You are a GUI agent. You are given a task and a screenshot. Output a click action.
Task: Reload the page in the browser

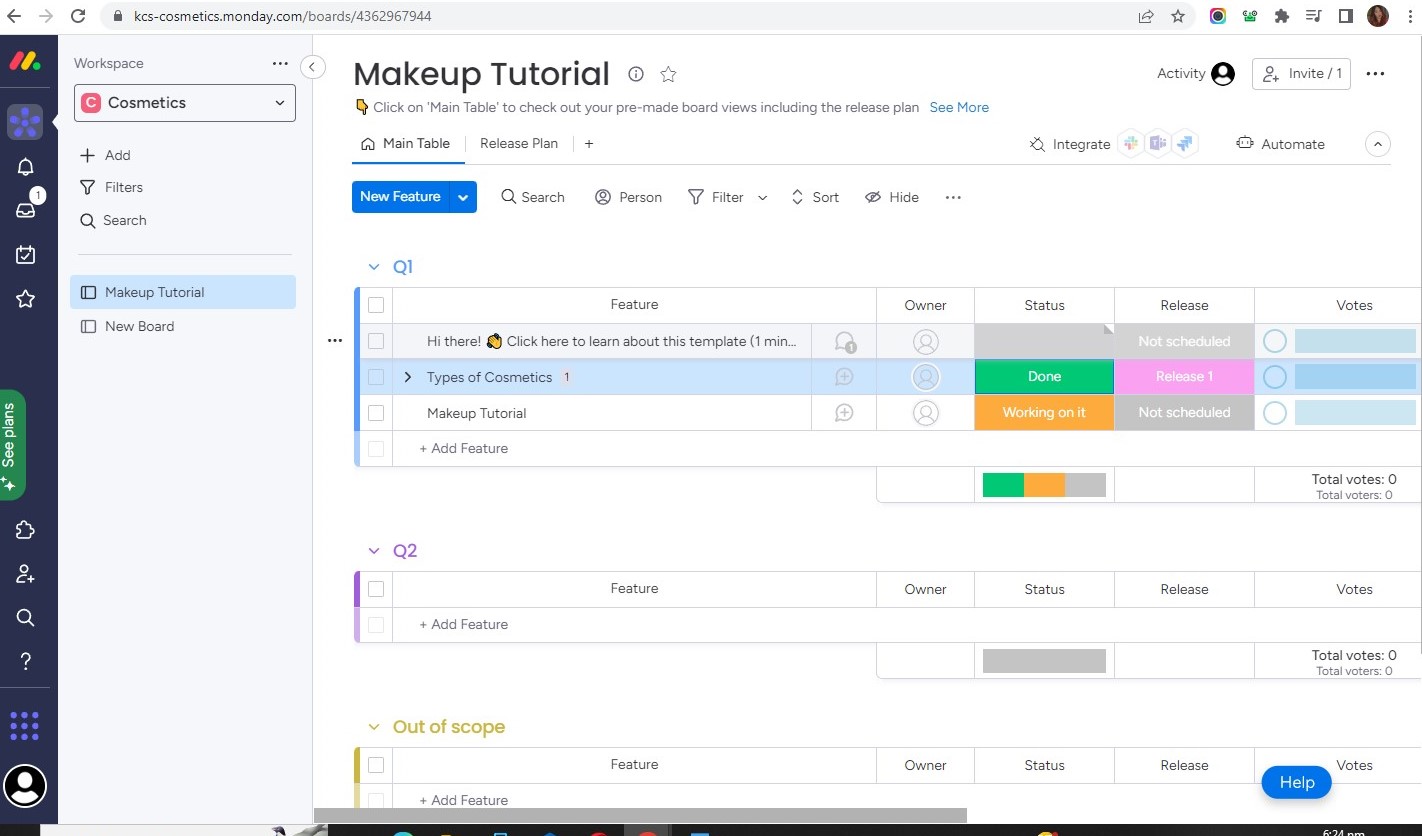pyautogui.click(x=79, y=16)
